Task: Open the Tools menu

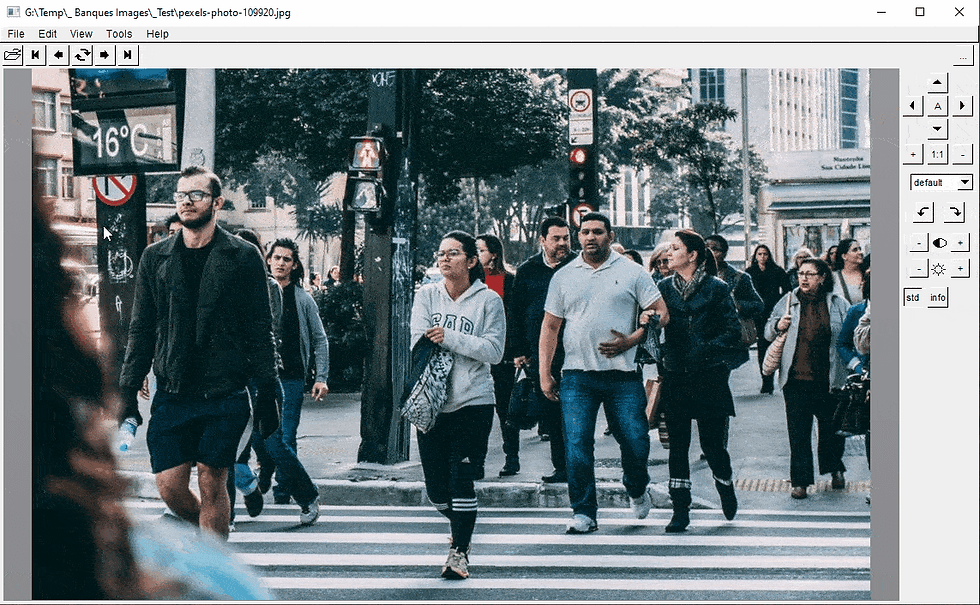Action: [x=119, y=34]
